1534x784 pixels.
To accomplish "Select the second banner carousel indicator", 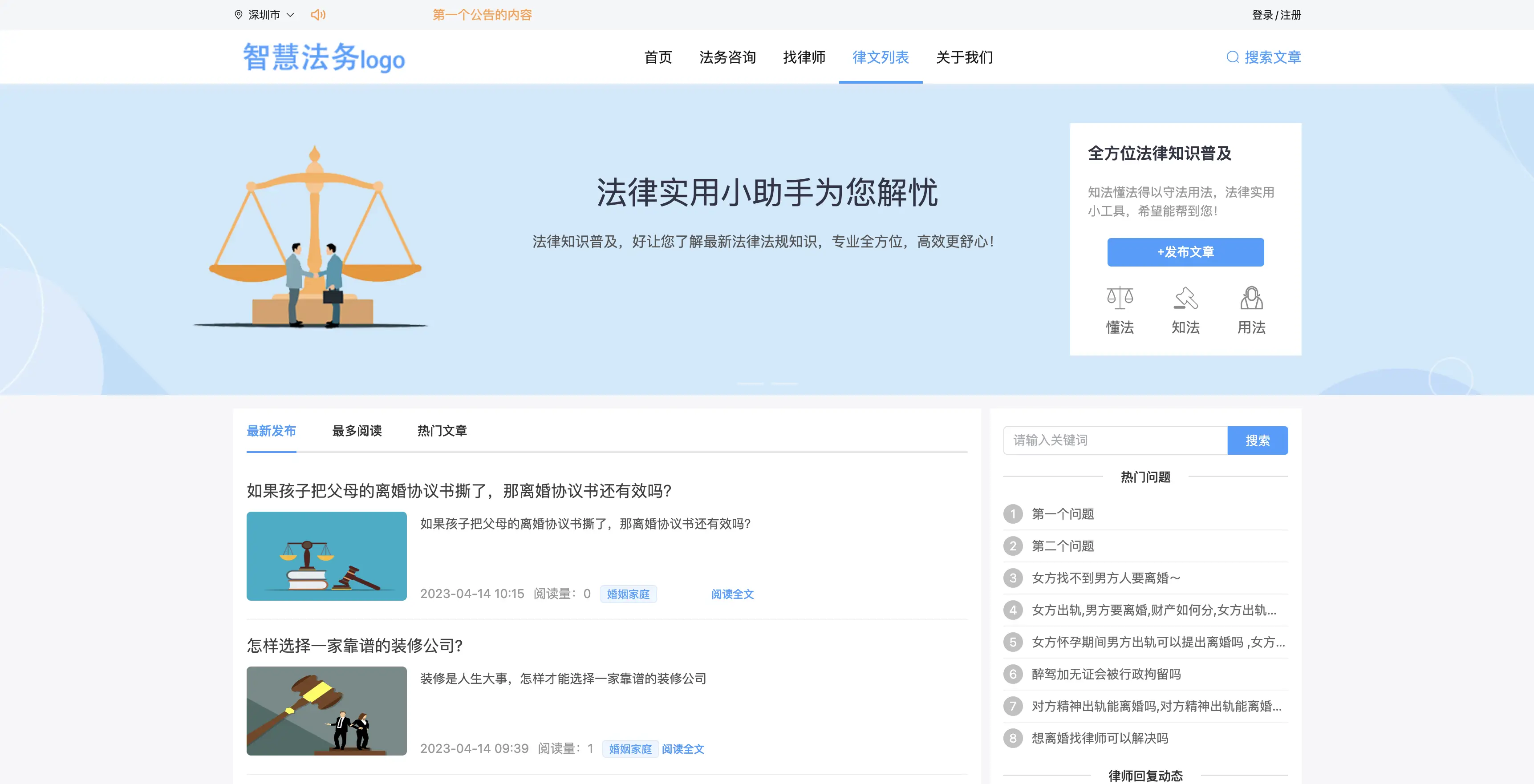I will pos(784,384).
